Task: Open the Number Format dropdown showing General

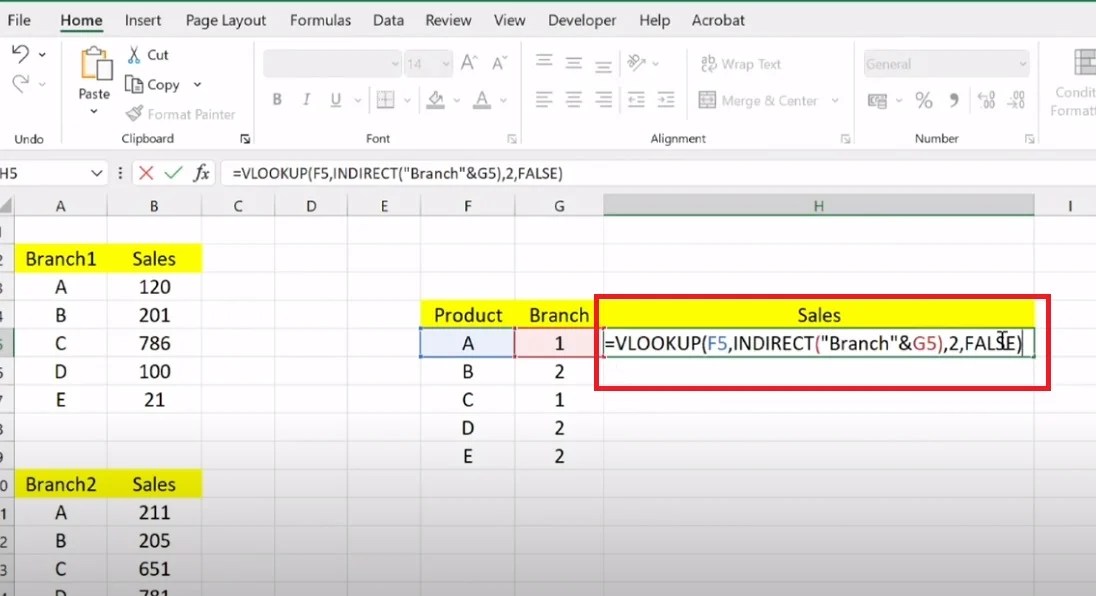Action: click(x=944, y=63)
